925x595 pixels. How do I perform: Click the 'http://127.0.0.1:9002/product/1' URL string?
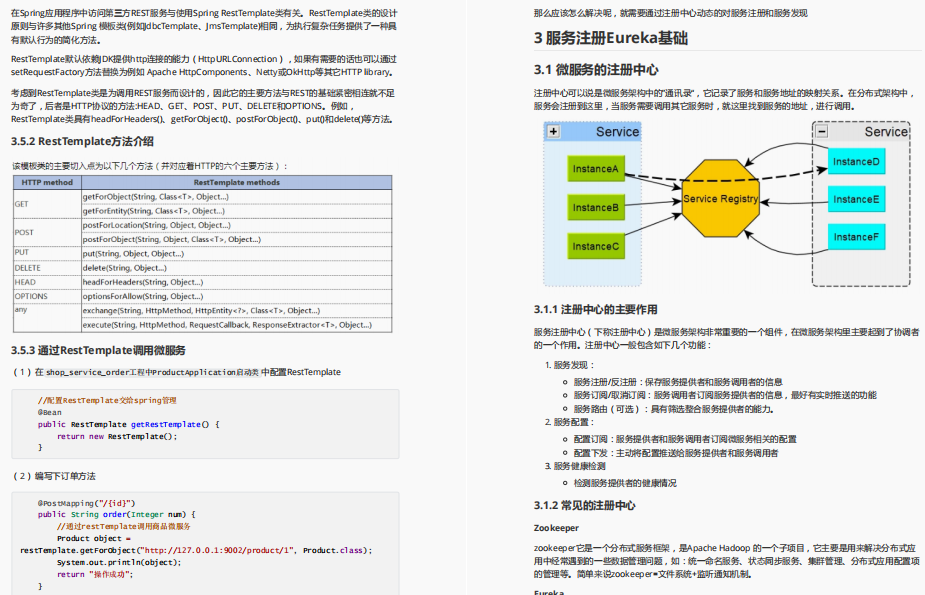point(219,550)
